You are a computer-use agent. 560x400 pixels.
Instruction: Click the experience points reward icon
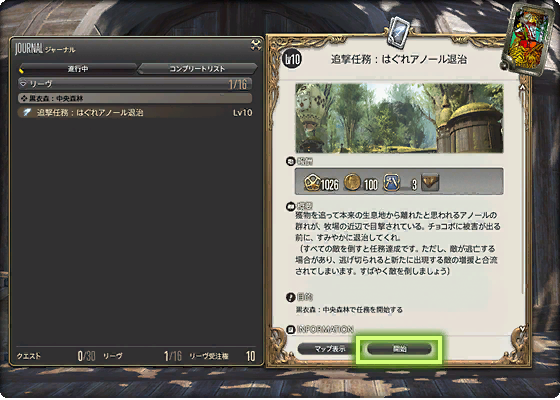(312, 182)
